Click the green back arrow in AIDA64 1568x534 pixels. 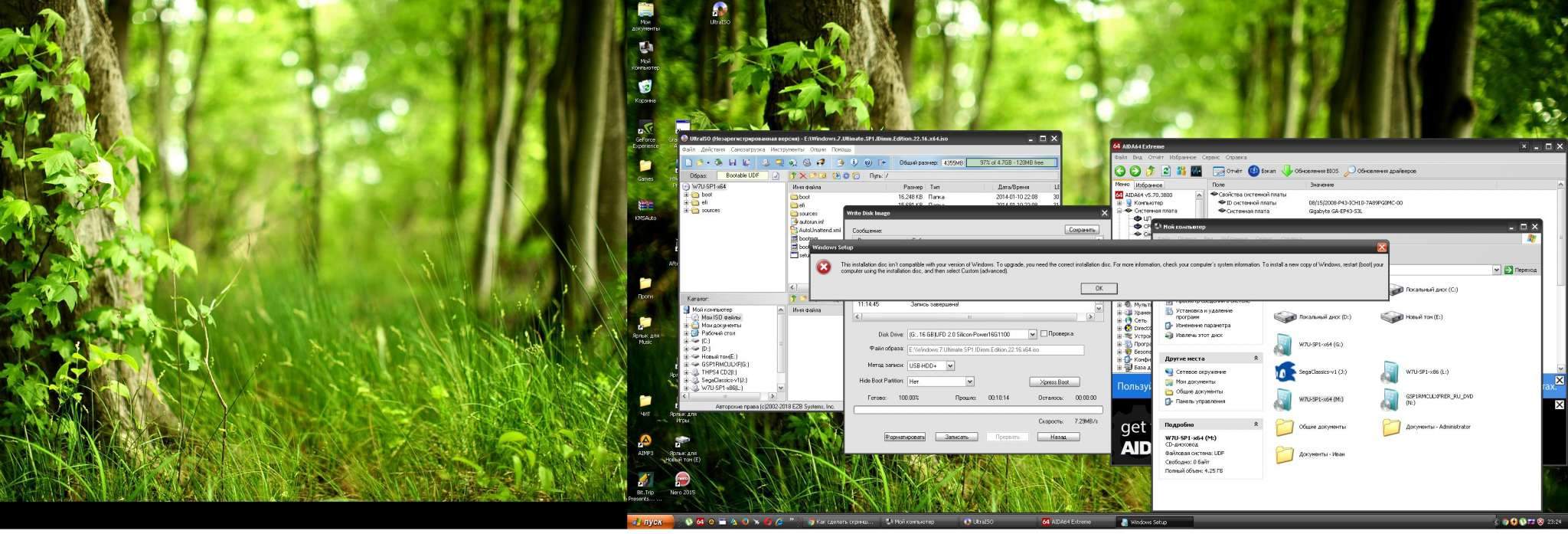pos(1120,171)
